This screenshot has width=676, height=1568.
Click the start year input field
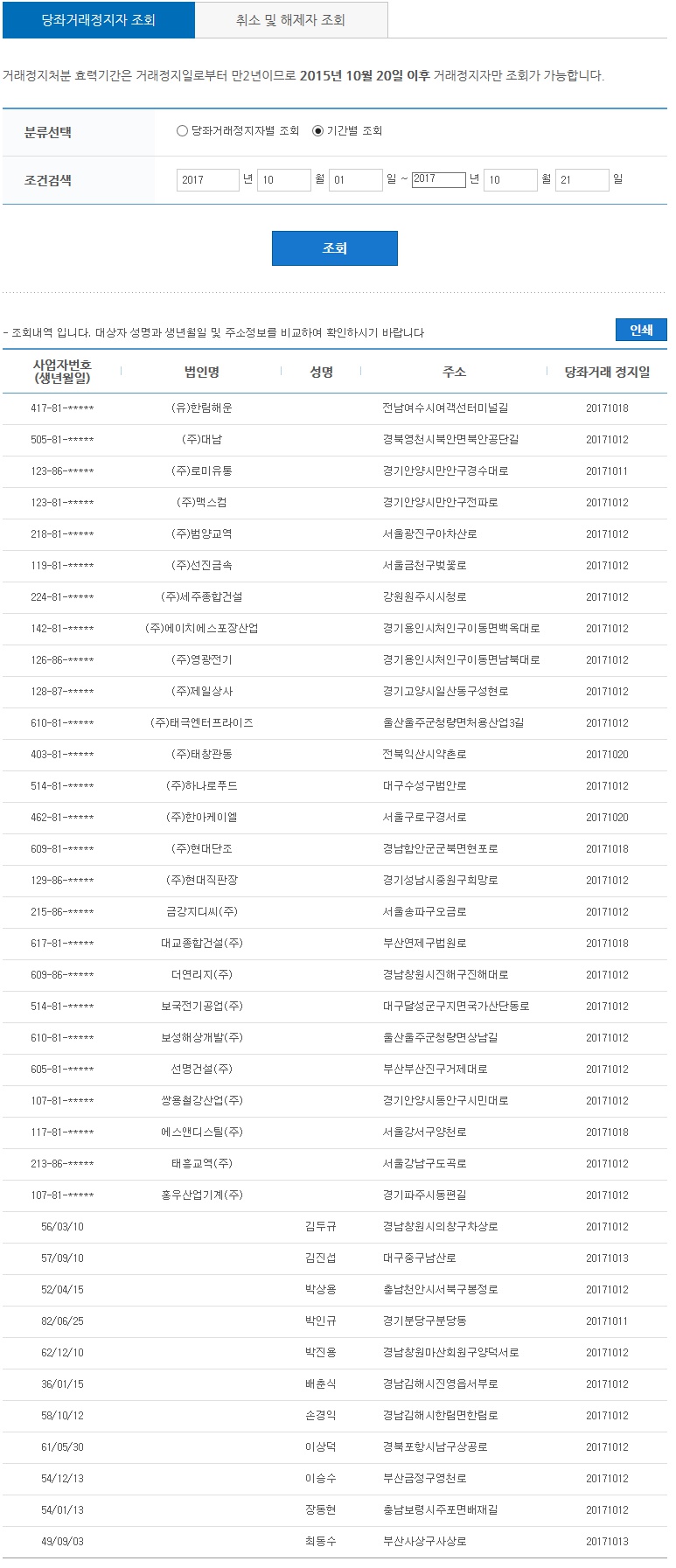tap(207, 180)
